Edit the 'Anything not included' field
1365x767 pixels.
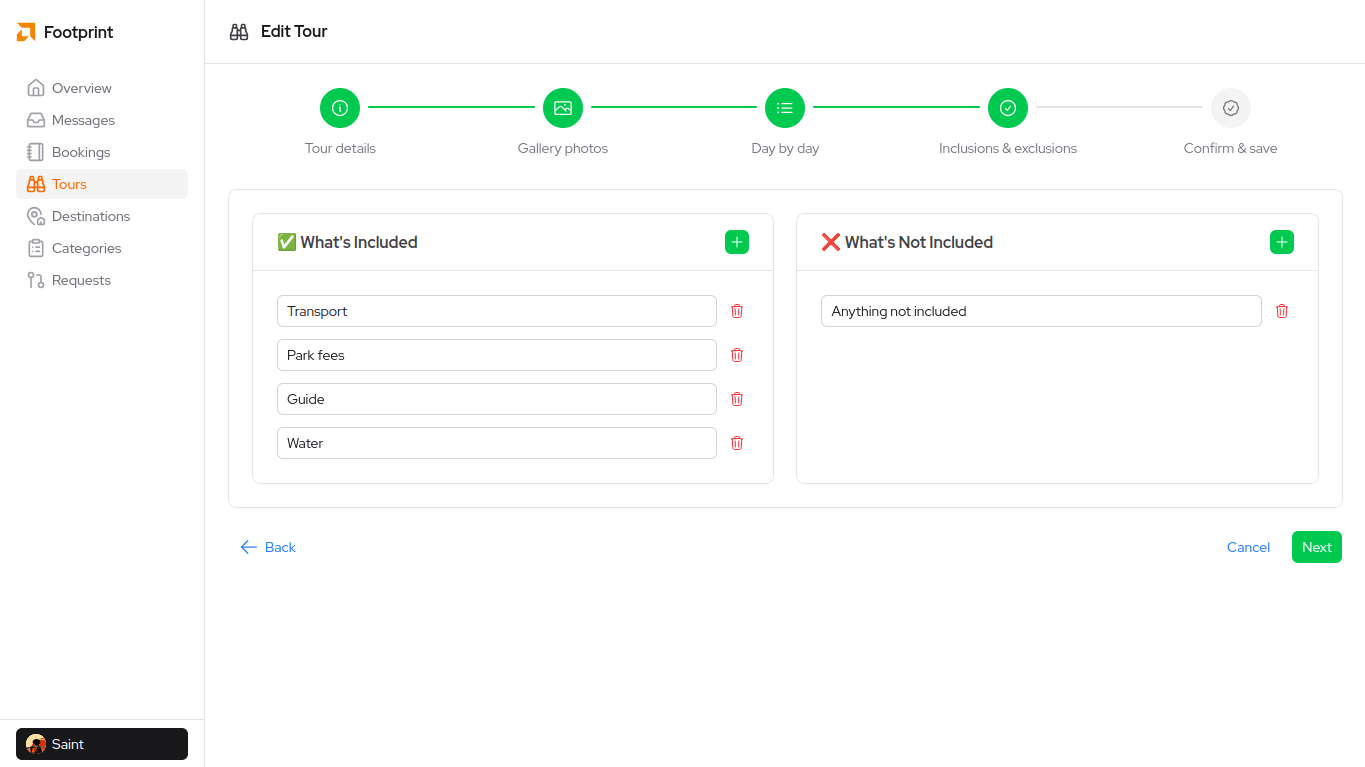click(x=1041, y=311)
